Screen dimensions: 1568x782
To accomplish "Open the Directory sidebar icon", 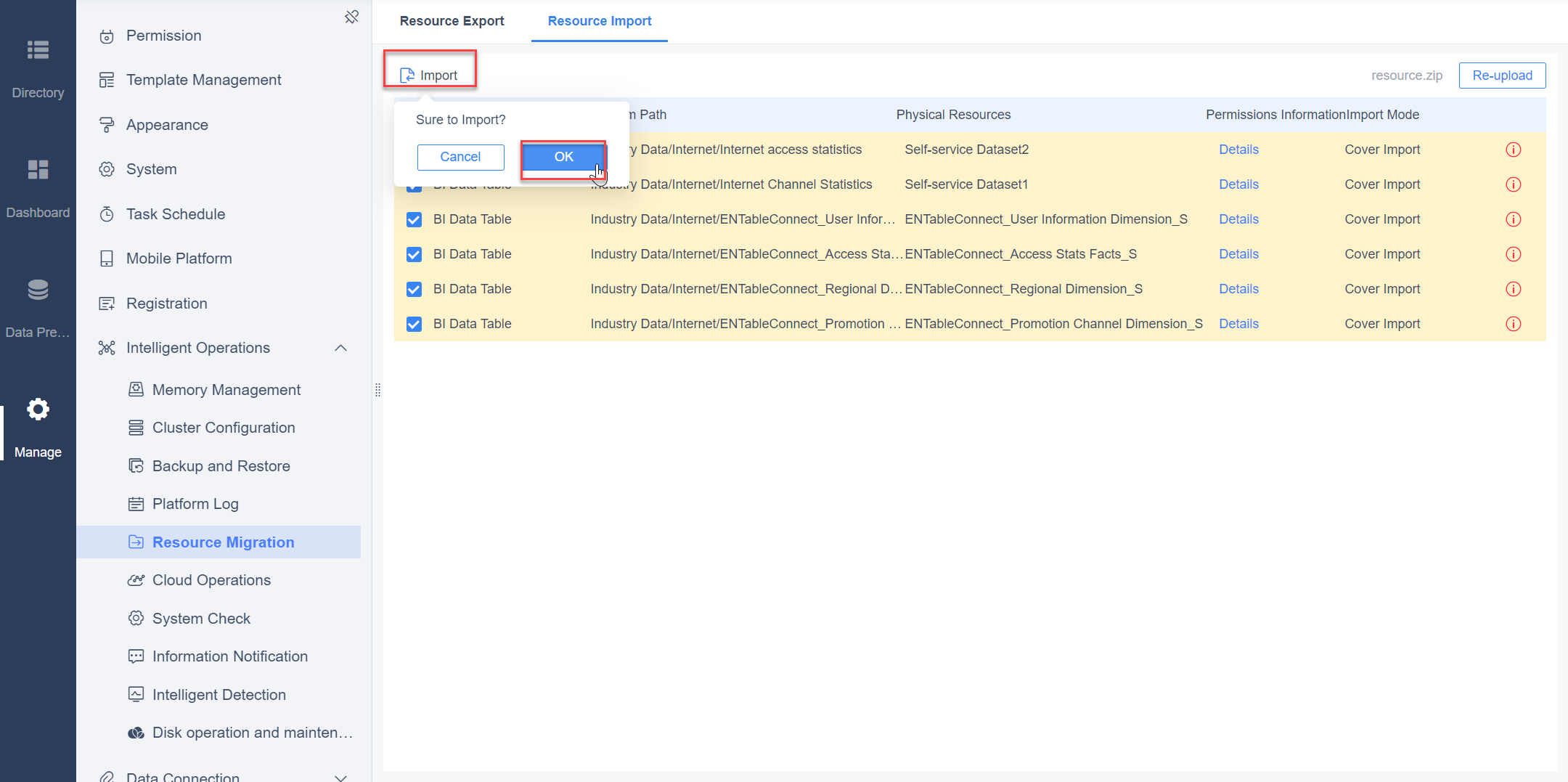I will (38, 50).
